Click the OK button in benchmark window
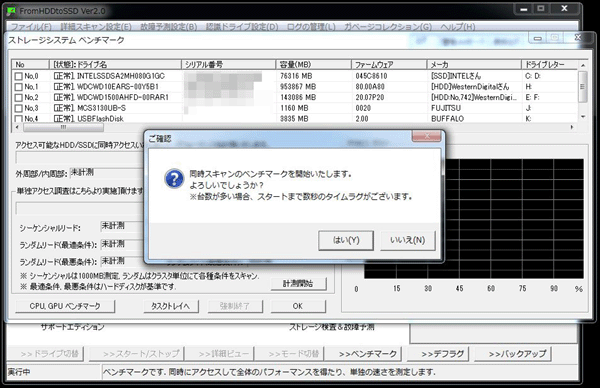600x388 pixels. (298, 306)
